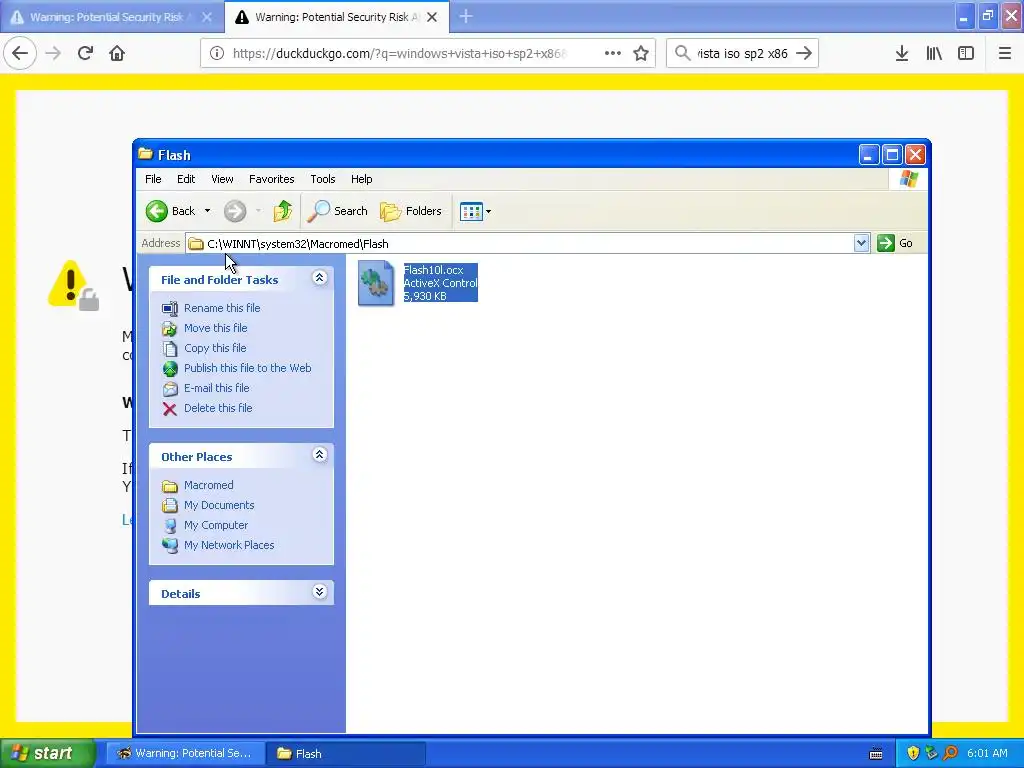Bookmark this page with the star
1024x768 pixels.
click(x=641, y=53)
